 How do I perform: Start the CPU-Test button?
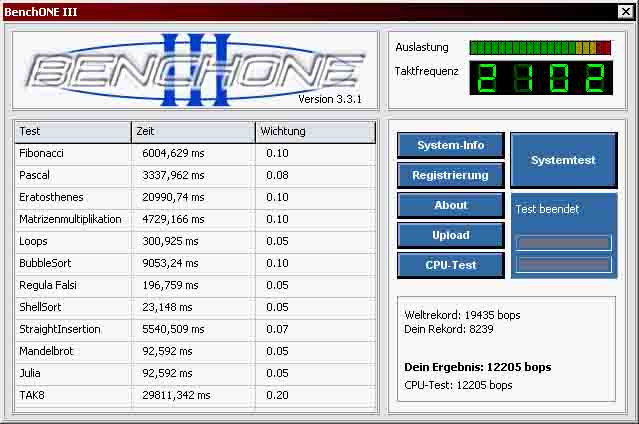pyautogui.click(x=451, y=265)
